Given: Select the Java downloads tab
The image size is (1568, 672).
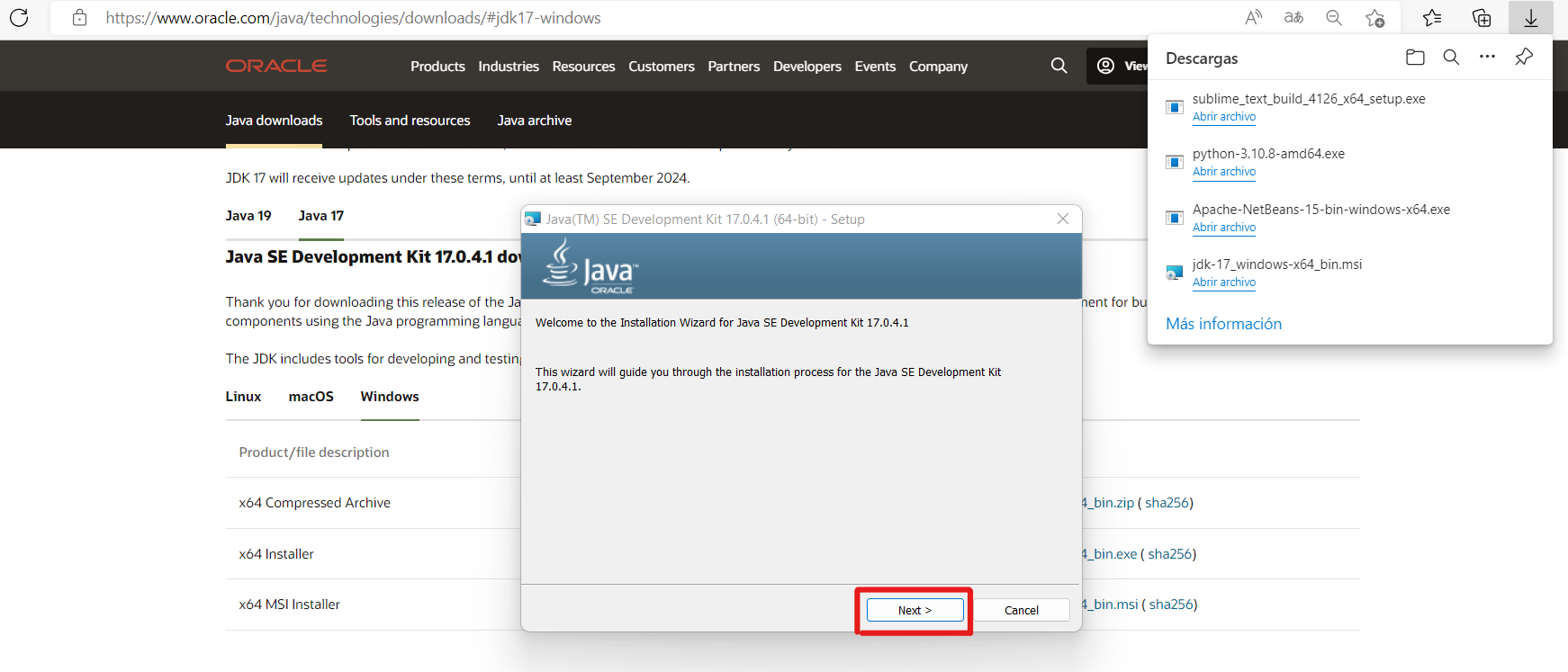Looking at the screenshot, I should click(x=274, y=121).
